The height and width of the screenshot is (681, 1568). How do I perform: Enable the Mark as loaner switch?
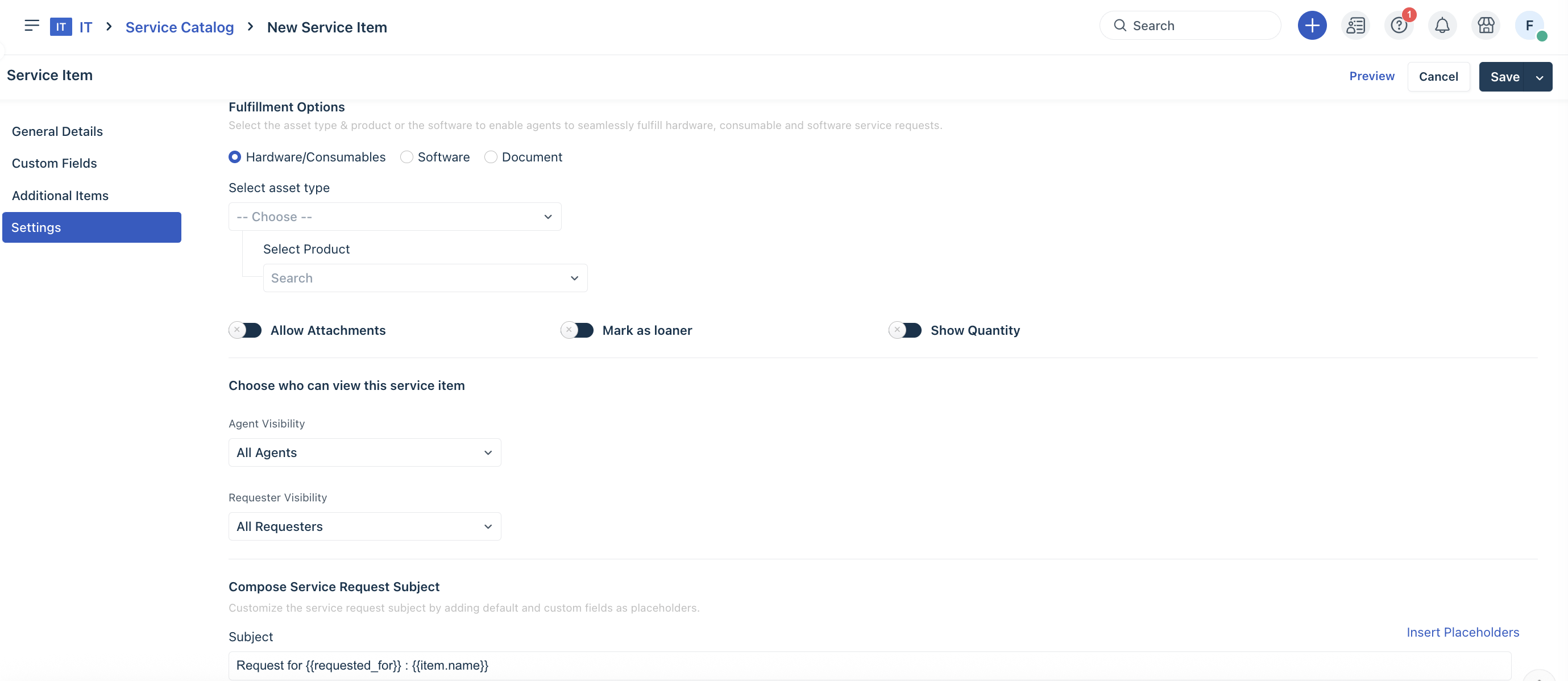(x=577, y=330)
